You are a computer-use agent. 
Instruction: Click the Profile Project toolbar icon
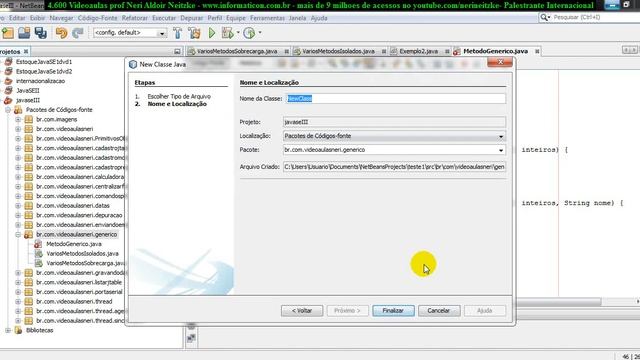(249, 33)
